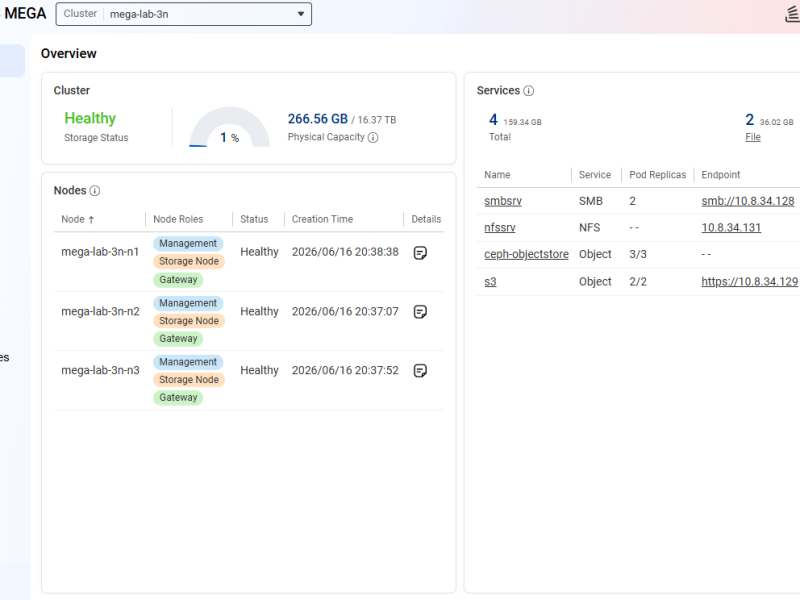800x600 pixels.
Task: Click the Services info icon
Action: coord(529,91)
